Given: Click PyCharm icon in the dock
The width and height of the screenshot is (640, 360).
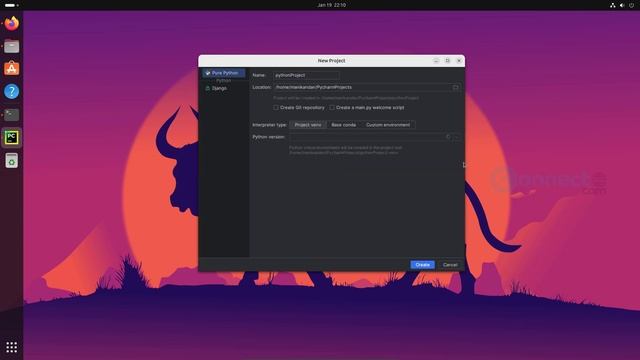Looking at the screenshot, I should click(11, 138).
